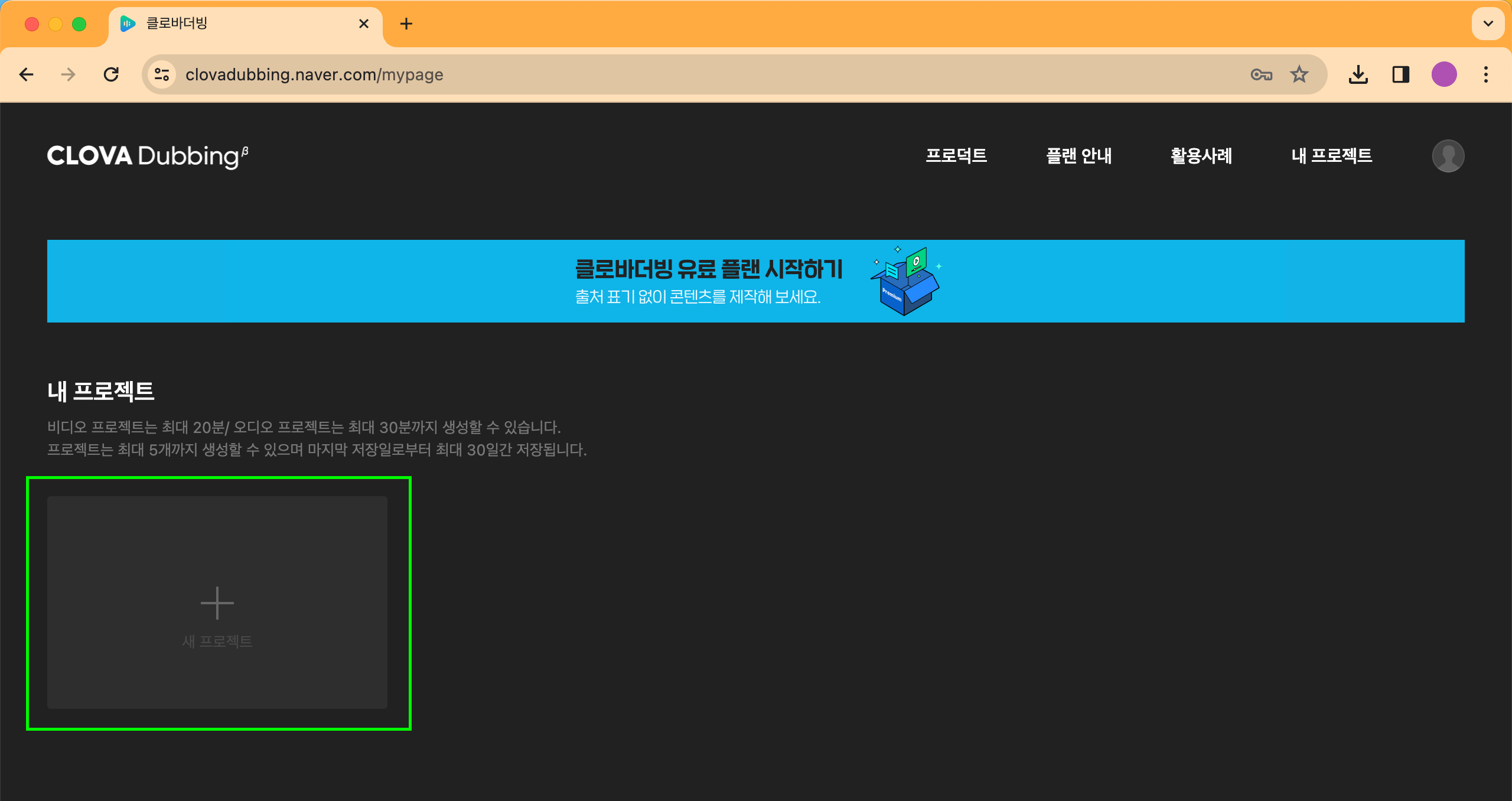This screenshot has height=801, width=1512.
Task: Open 내 프로젝트 in the navigation
Action: [x=1331, y=156]
